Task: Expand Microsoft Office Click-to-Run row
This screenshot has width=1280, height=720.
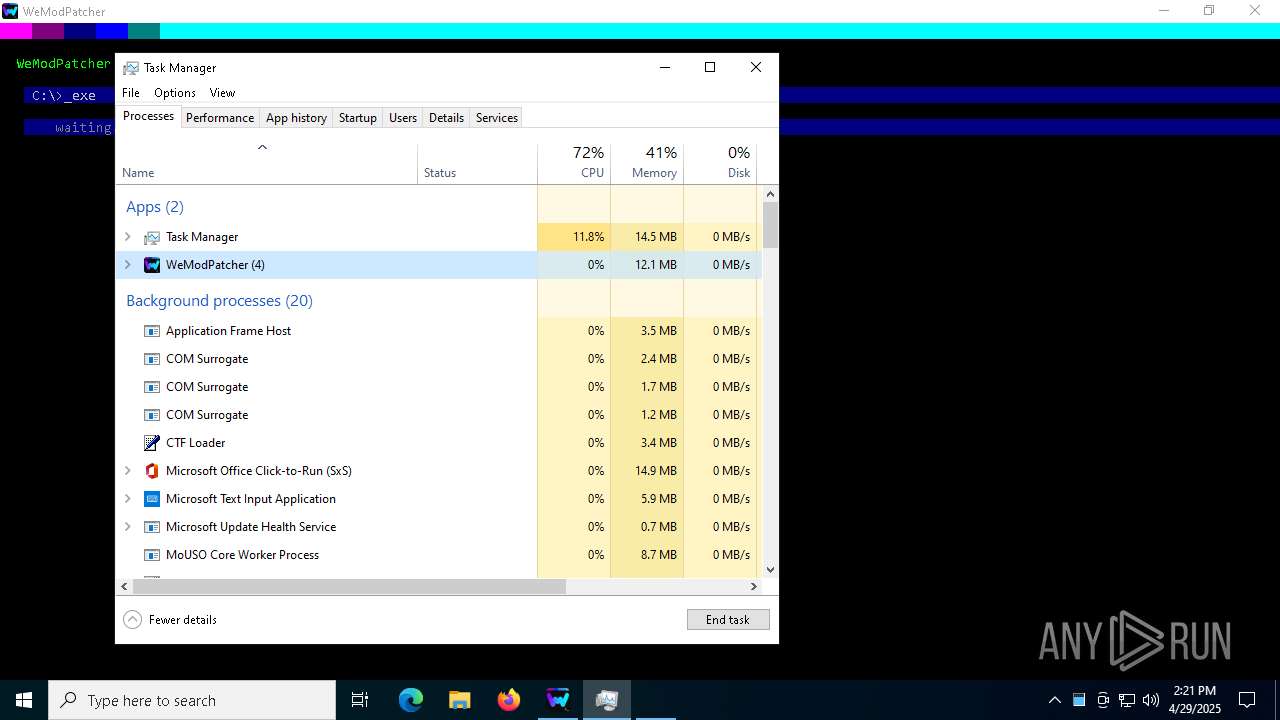Action: (x=127, y=471)
